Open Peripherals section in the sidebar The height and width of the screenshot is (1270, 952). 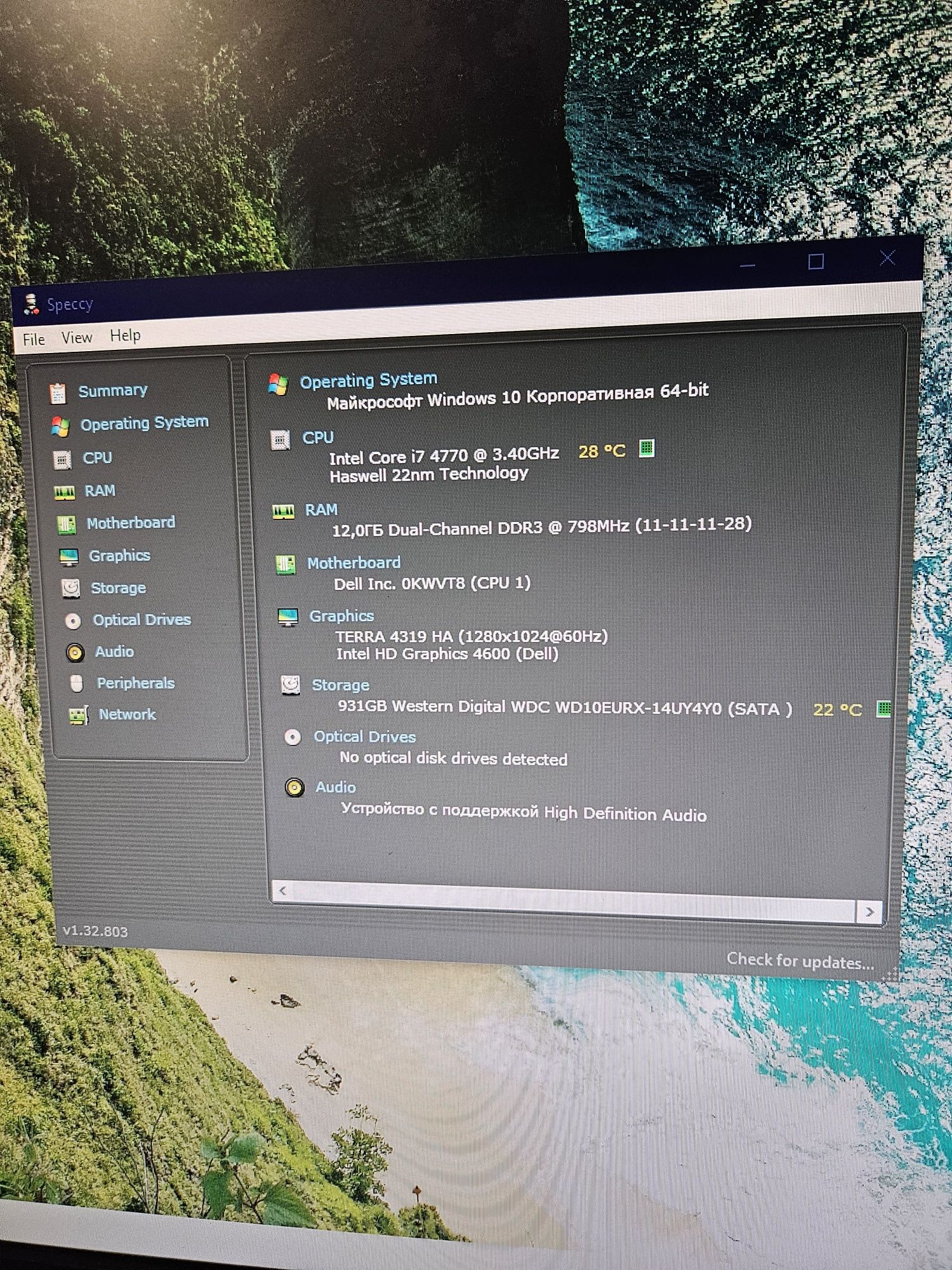click(136, 683)
